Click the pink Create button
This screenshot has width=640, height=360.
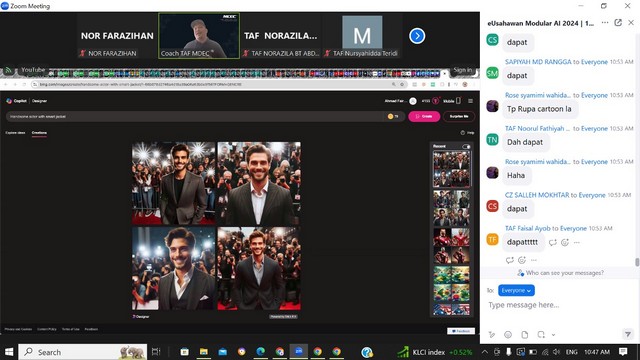pos(424,116)
